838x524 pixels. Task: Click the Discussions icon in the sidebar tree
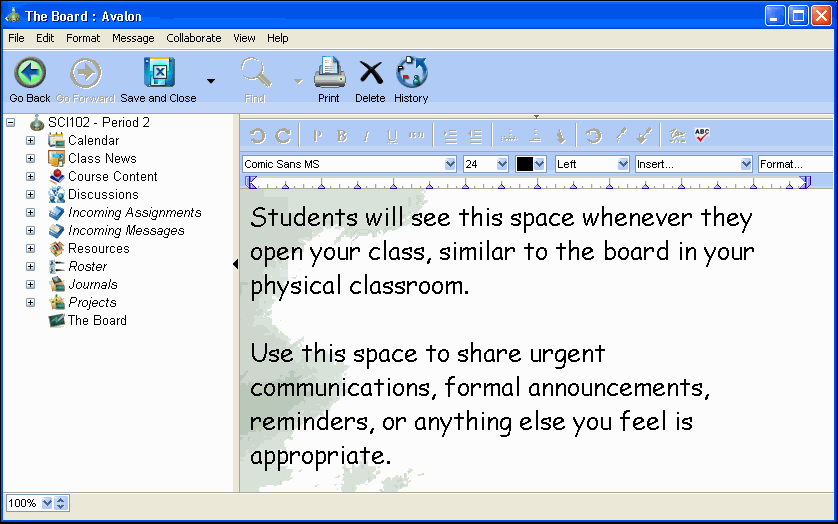56,195
